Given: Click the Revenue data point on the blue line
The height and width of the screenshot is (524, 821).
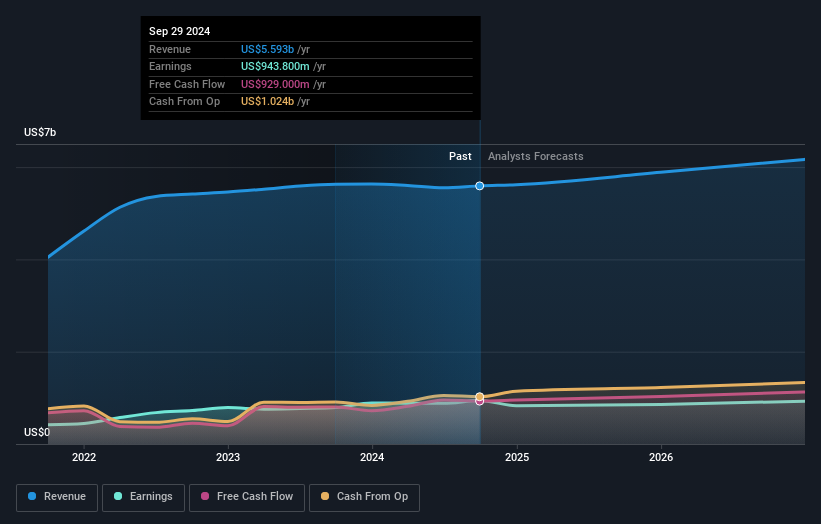Looking at the screenshot, I should (480, 186).
